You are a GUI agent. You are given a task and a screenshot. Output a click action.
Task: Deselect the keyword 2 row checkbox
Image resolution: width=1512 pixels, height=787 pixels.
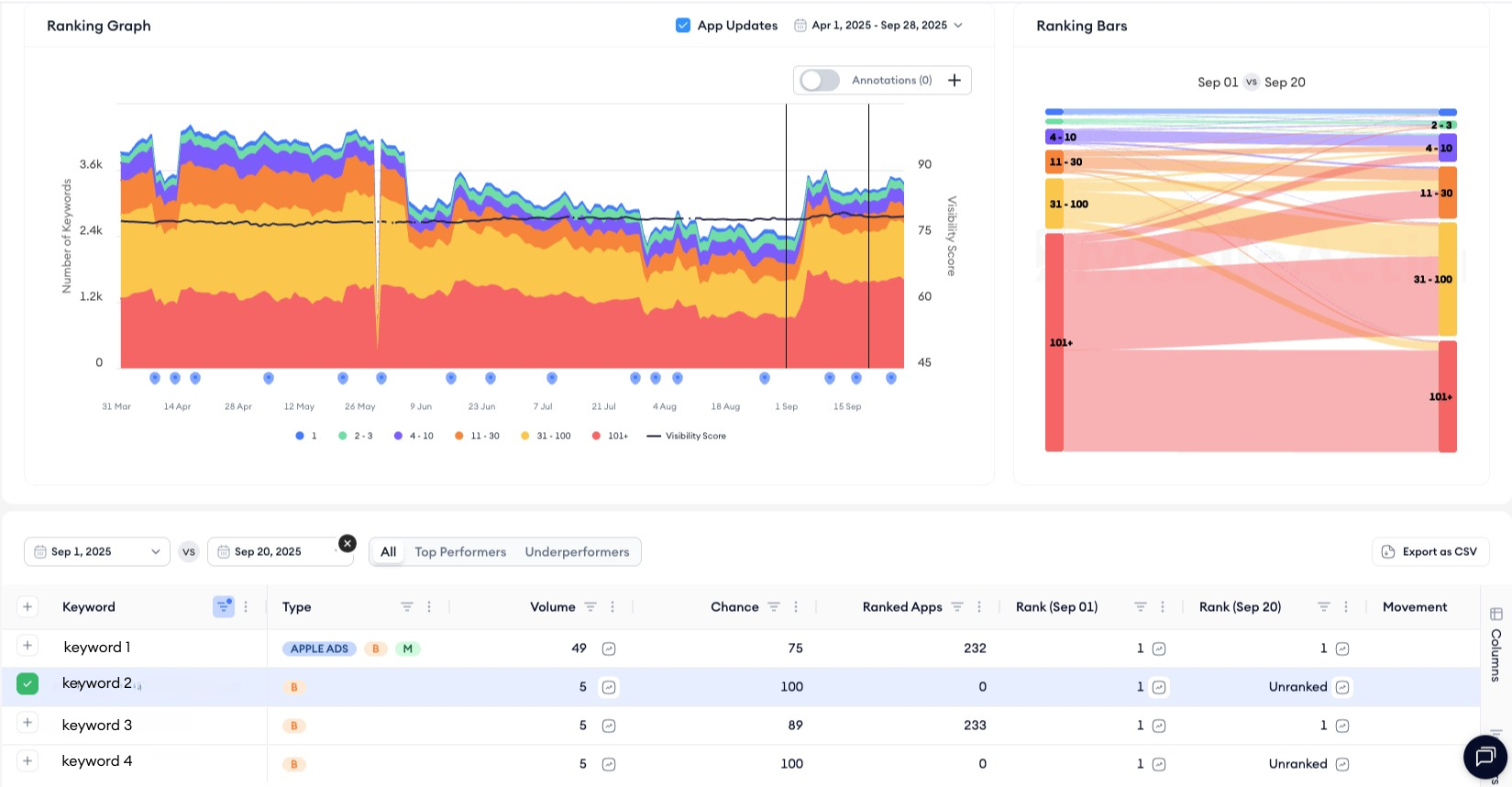click(x=28, y=683)
